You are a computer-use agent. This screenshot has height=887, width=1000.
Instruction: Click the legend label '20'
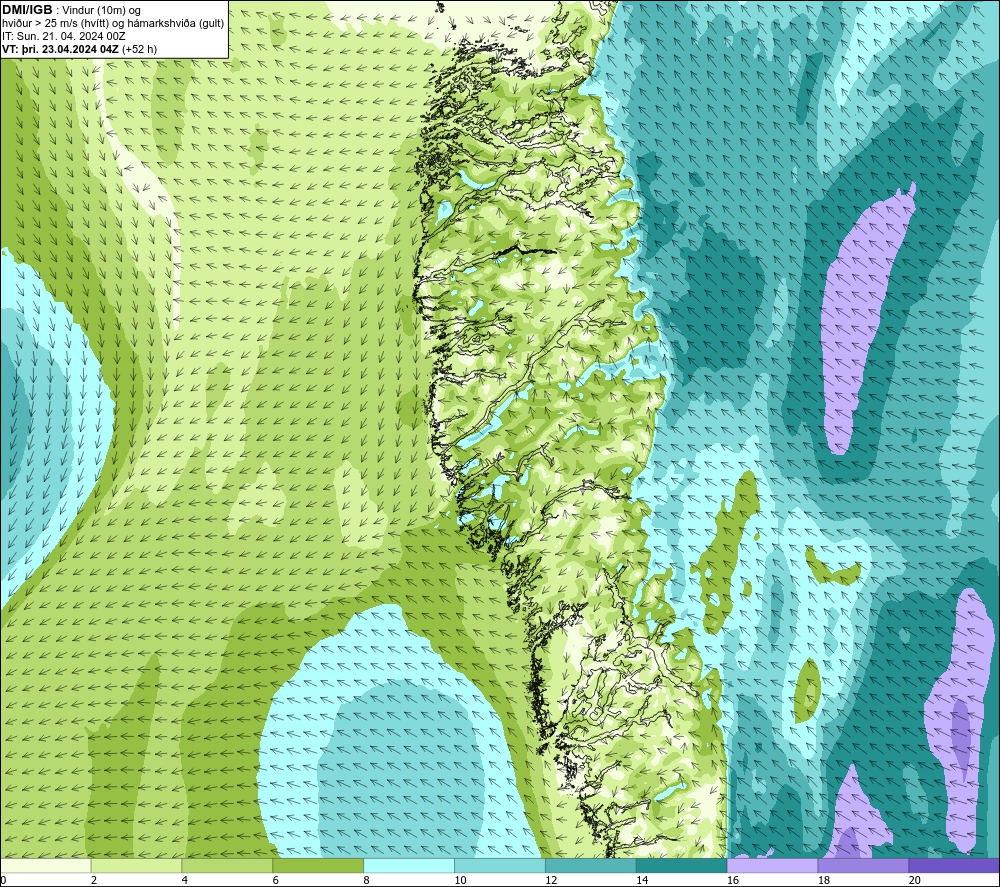click(915, 880)
